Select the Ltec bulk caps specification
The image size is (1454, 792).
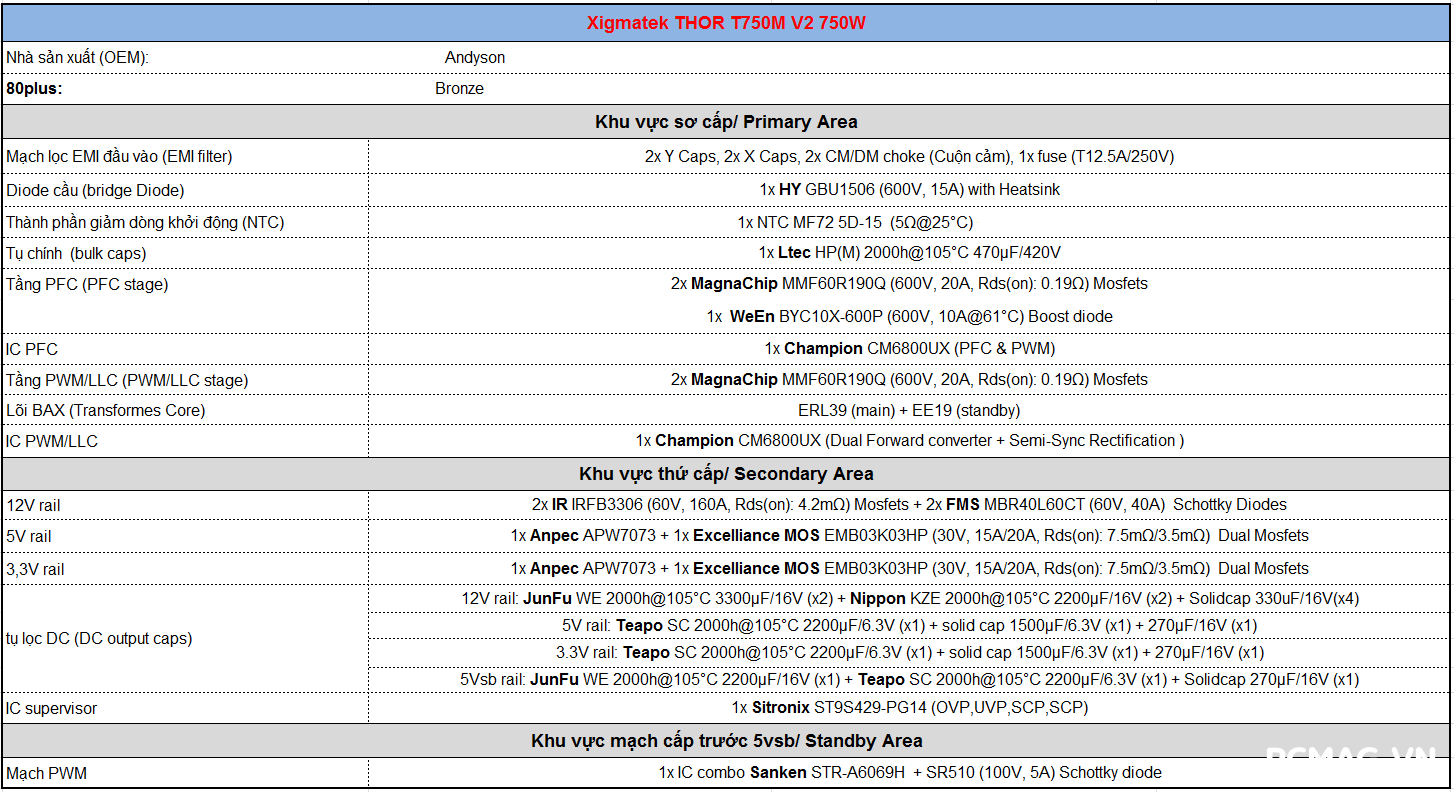tap(909, 253)
